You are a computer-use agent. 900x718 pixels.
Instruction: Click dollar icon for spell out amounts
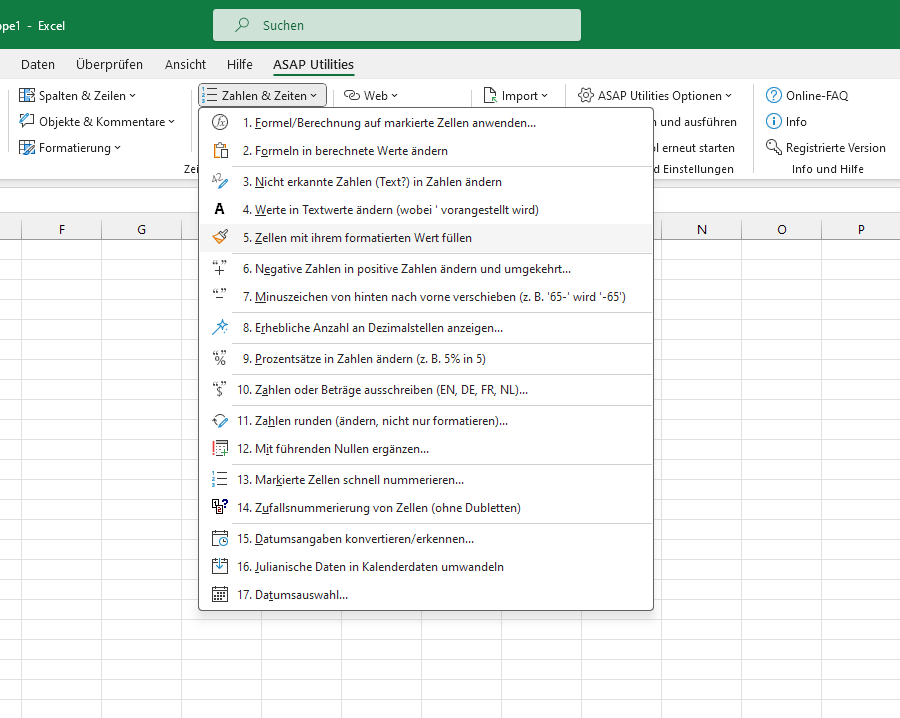(219, 389)
